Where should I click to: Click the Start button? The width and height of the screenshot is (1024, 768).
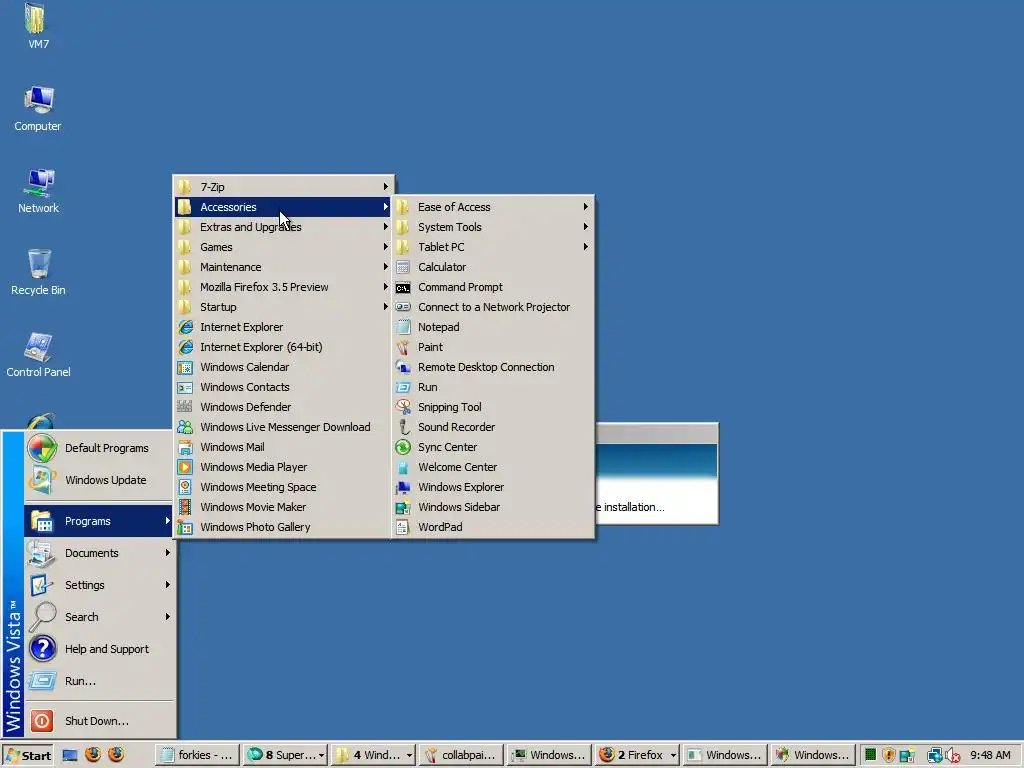pyautogui.click(x=27, y=756)
